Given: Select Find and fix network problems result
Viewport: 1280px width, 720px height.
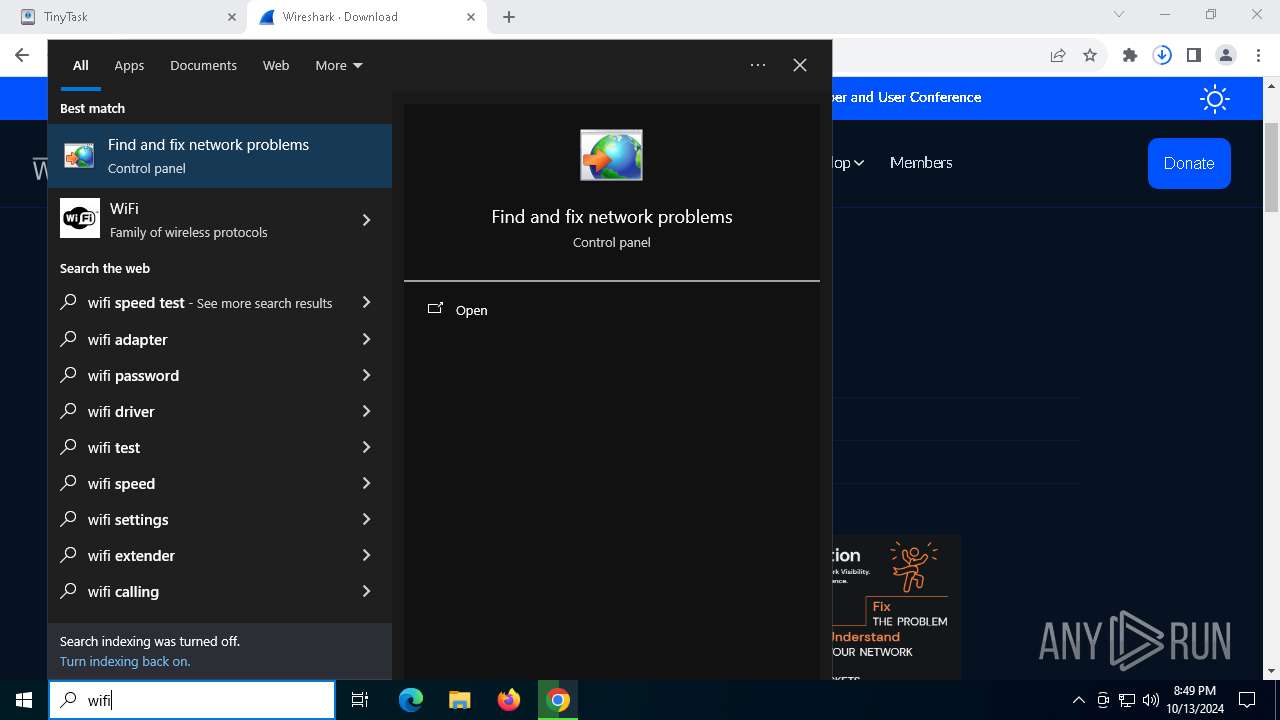Looking at the screenshot, I should 220,156.
